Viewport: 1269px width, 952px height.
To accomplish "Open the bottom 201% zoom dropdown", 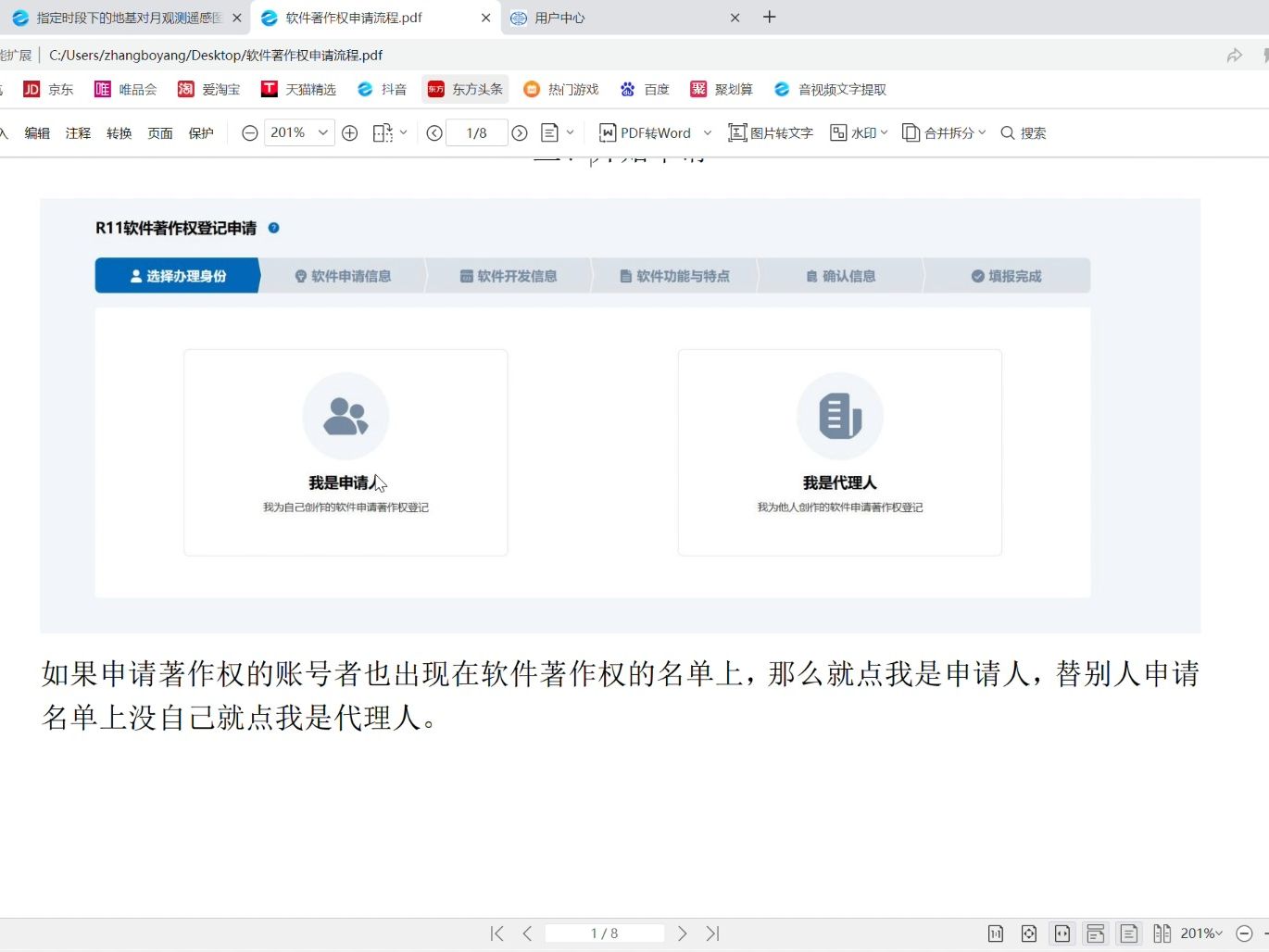I will 1202,933.
